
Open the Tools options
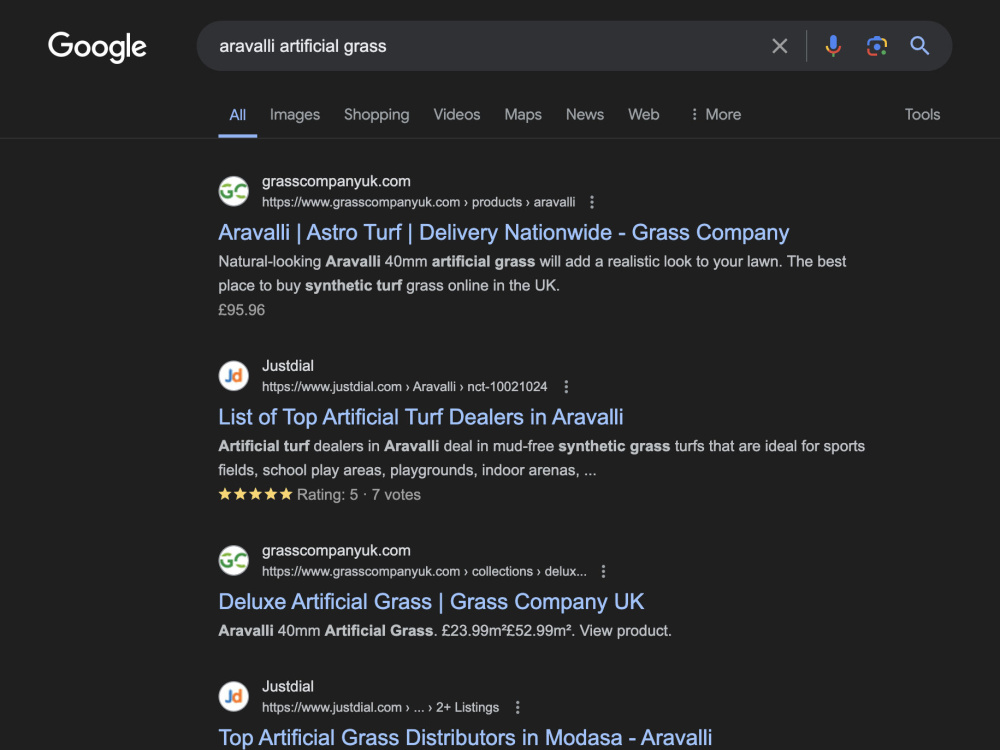pyautogui.click(x=922, y=115)
